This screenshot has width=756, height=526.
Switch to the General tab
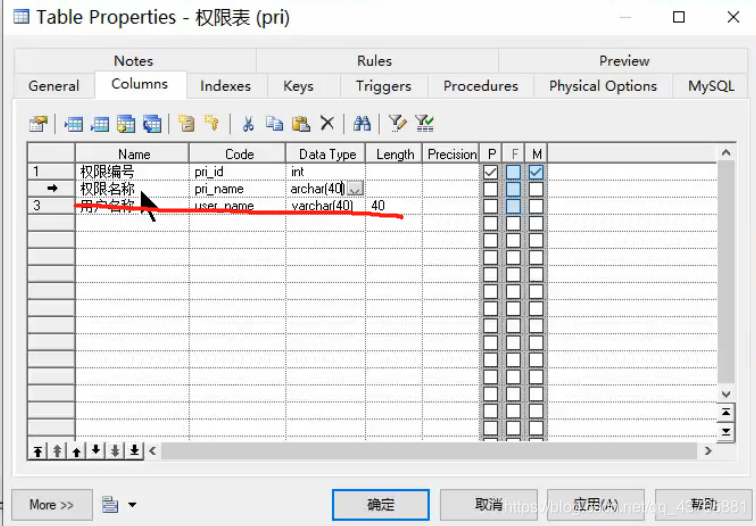(54, 86)
